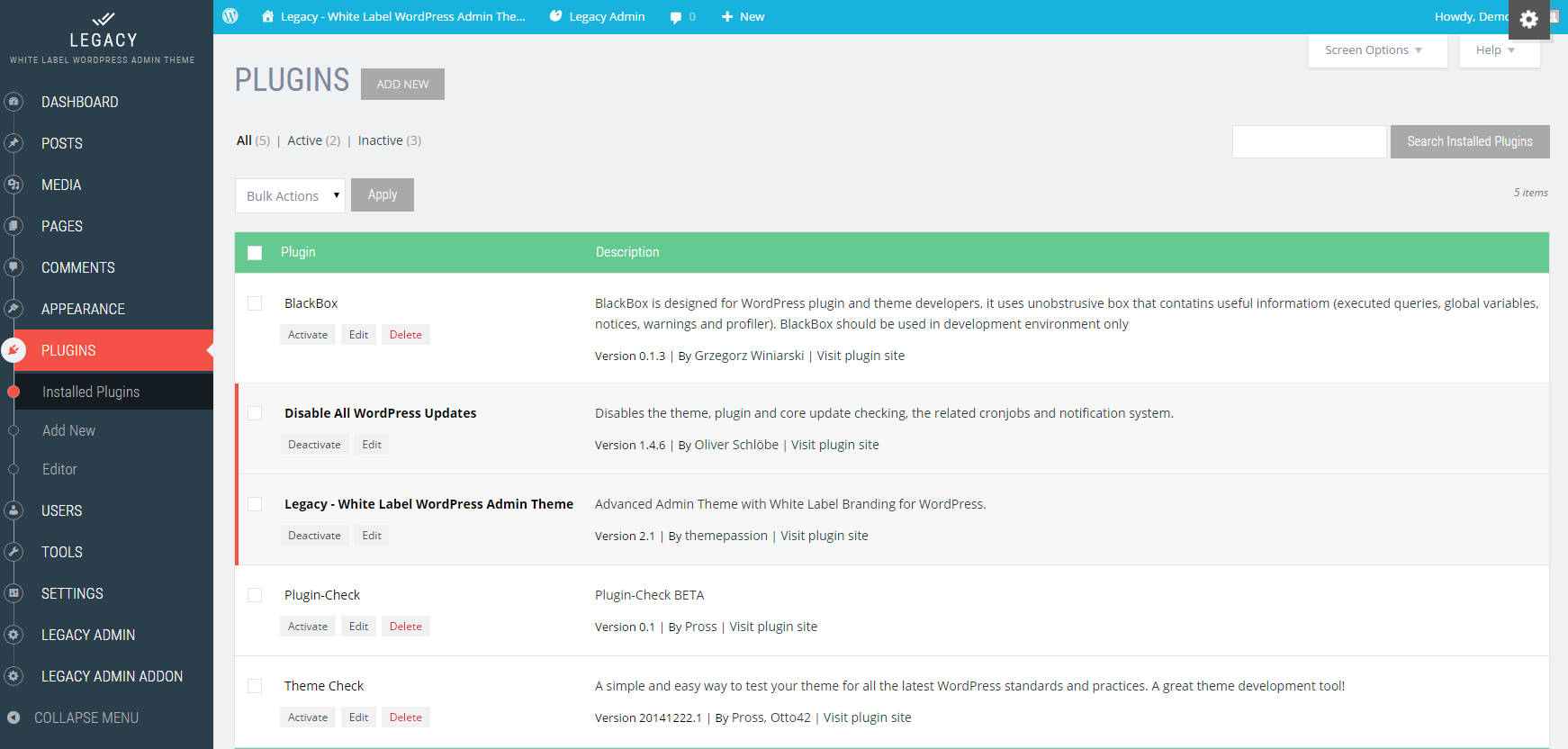Click the Apply bulk action button
The height and width of the screenshot is (749, 1568).
point(383,194)
